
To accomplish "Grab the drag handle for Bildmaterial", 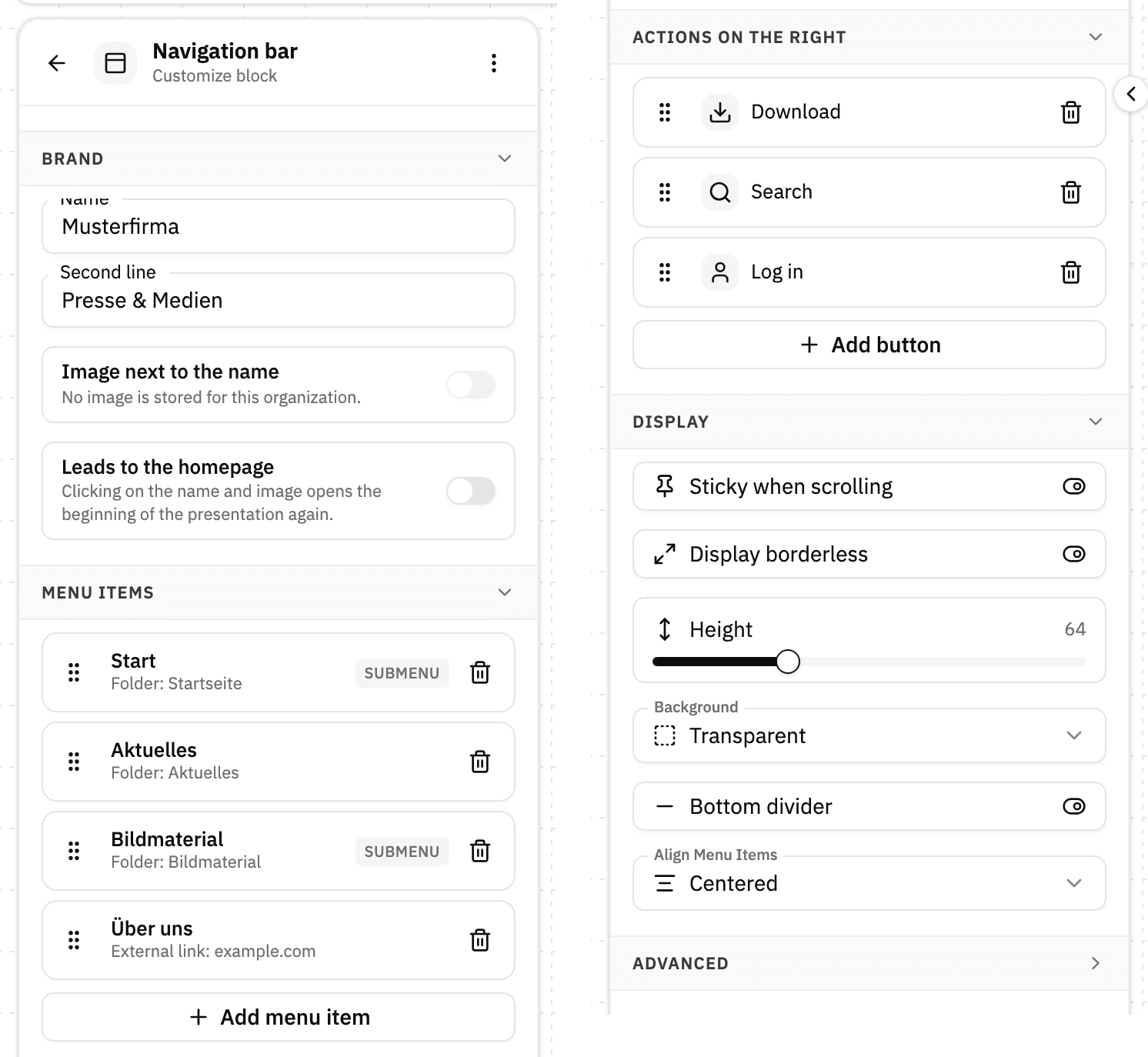I will point(74,851).
